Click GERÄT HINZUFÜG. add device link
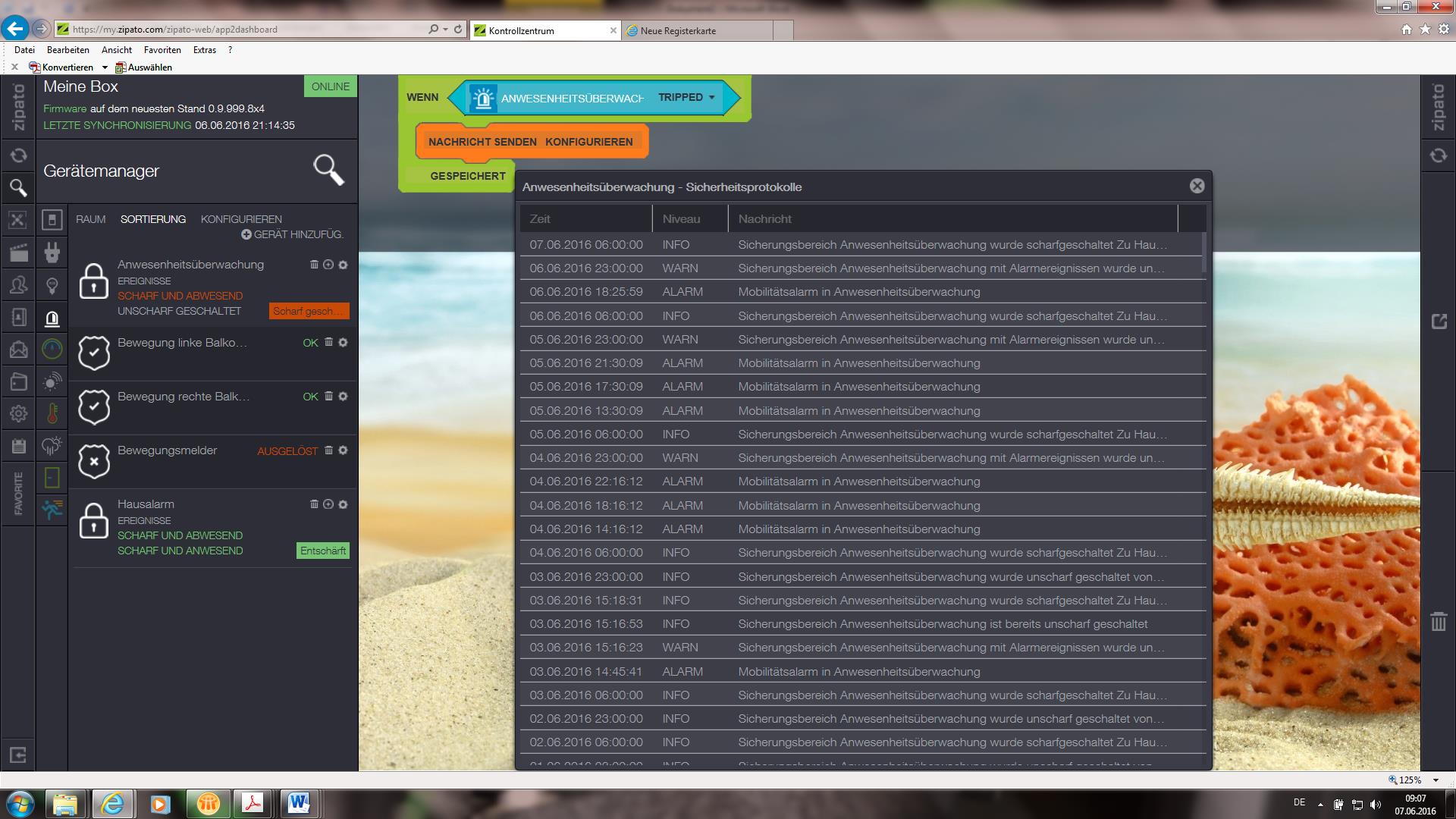1456x819 pixels. (x=293, y=234)
